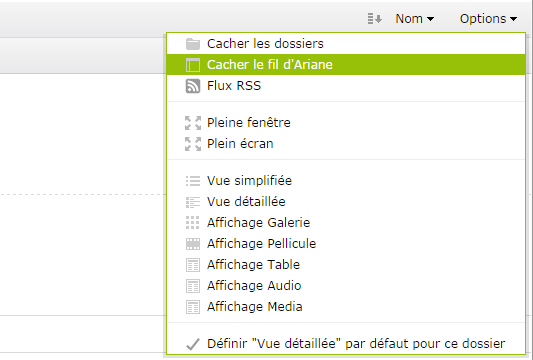
Task: Set Vue détaillée as default for this folder
Action: 346,344
